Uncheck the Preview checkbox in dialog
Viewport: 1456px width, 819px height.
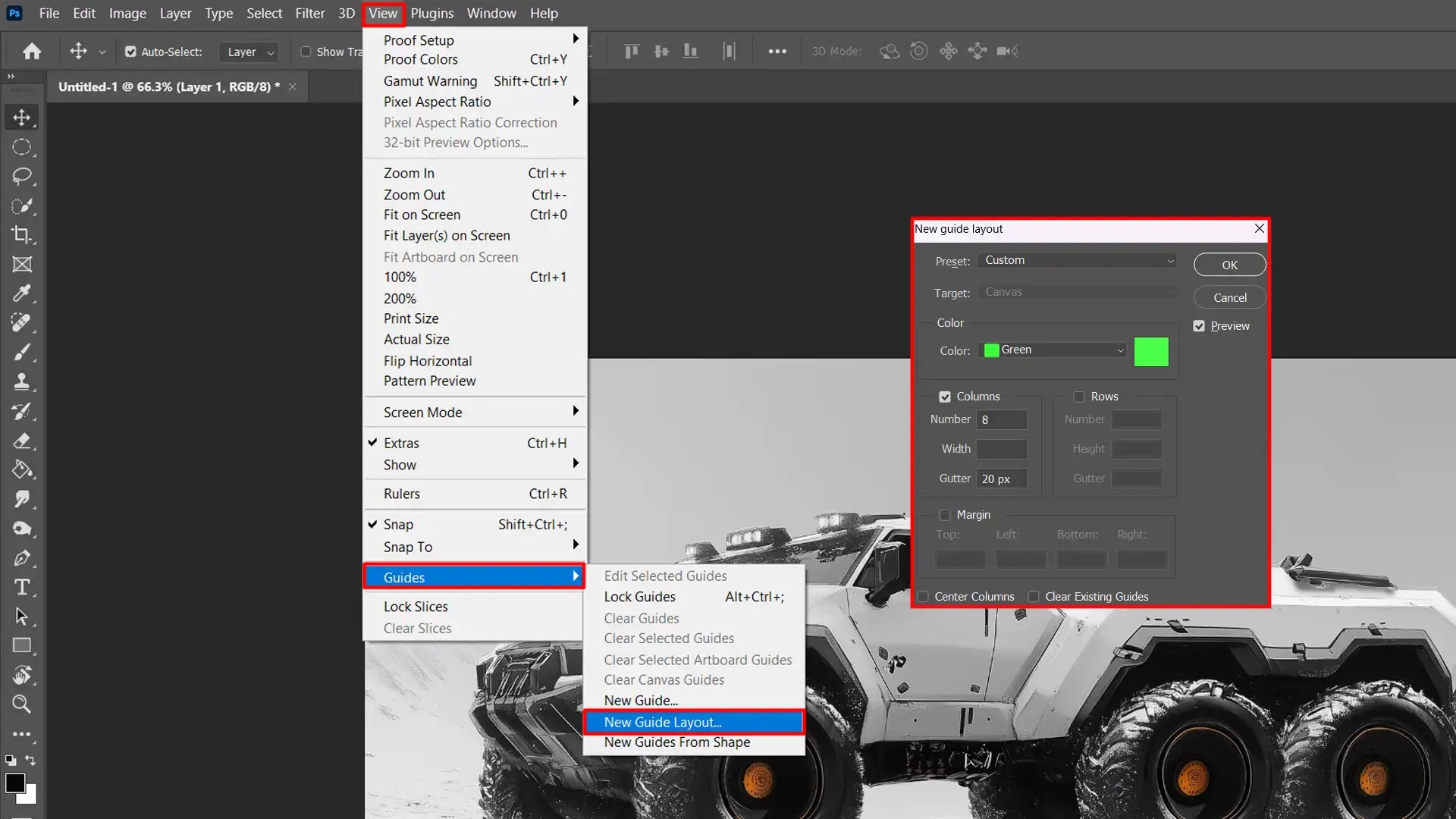click(1199, 326)
